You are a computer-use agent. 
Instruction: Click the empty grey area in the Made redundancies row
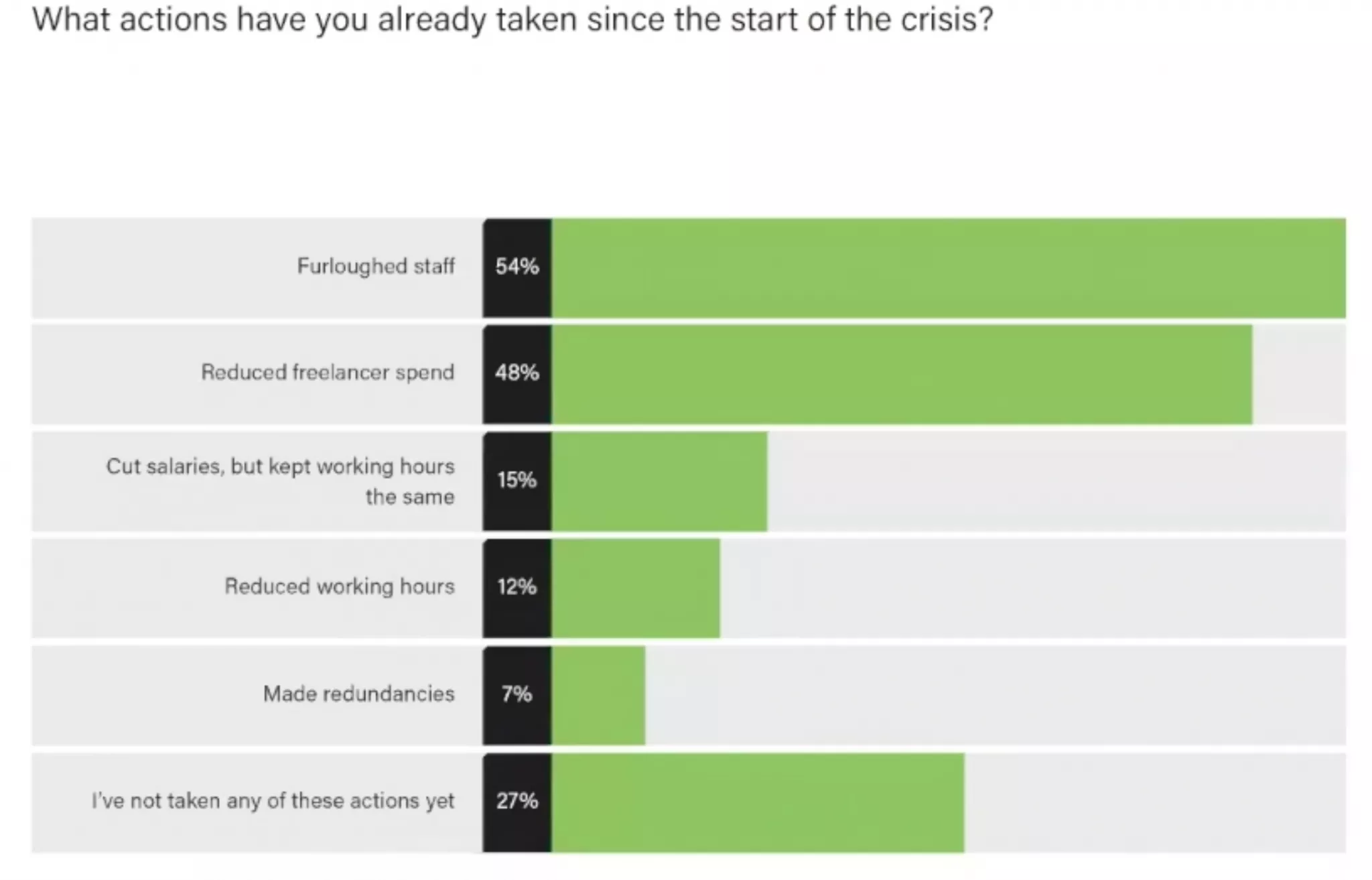(x=996, y=695)
